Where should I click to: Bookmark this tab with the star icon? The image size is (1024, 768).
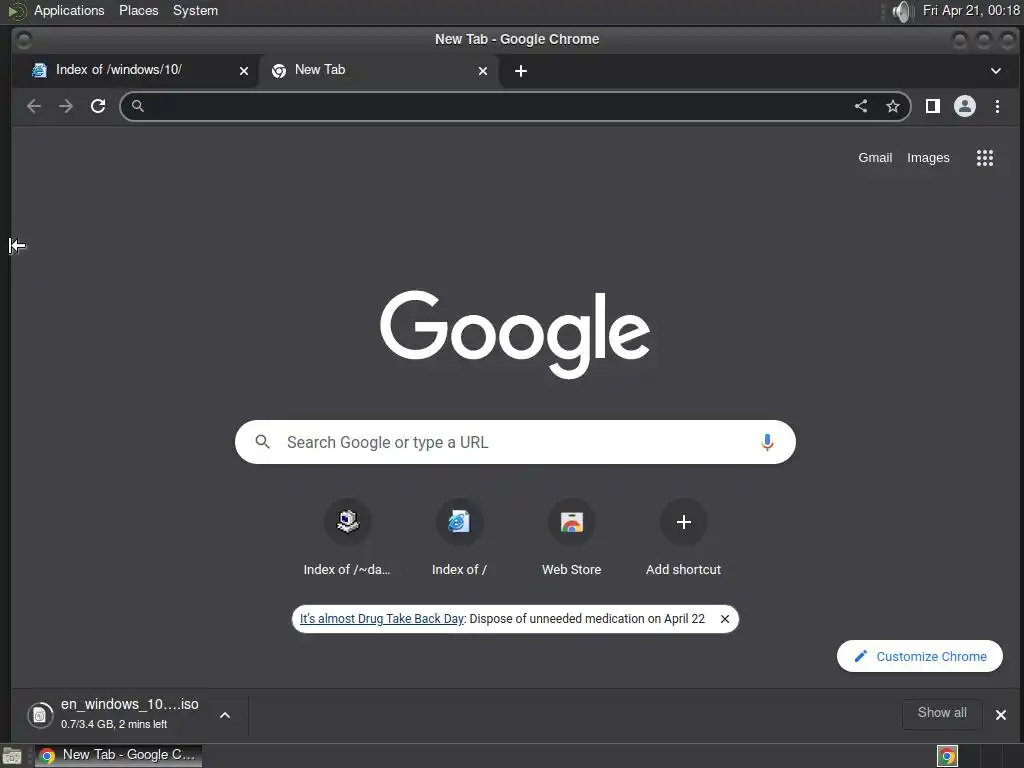click(x=893, y=106)
